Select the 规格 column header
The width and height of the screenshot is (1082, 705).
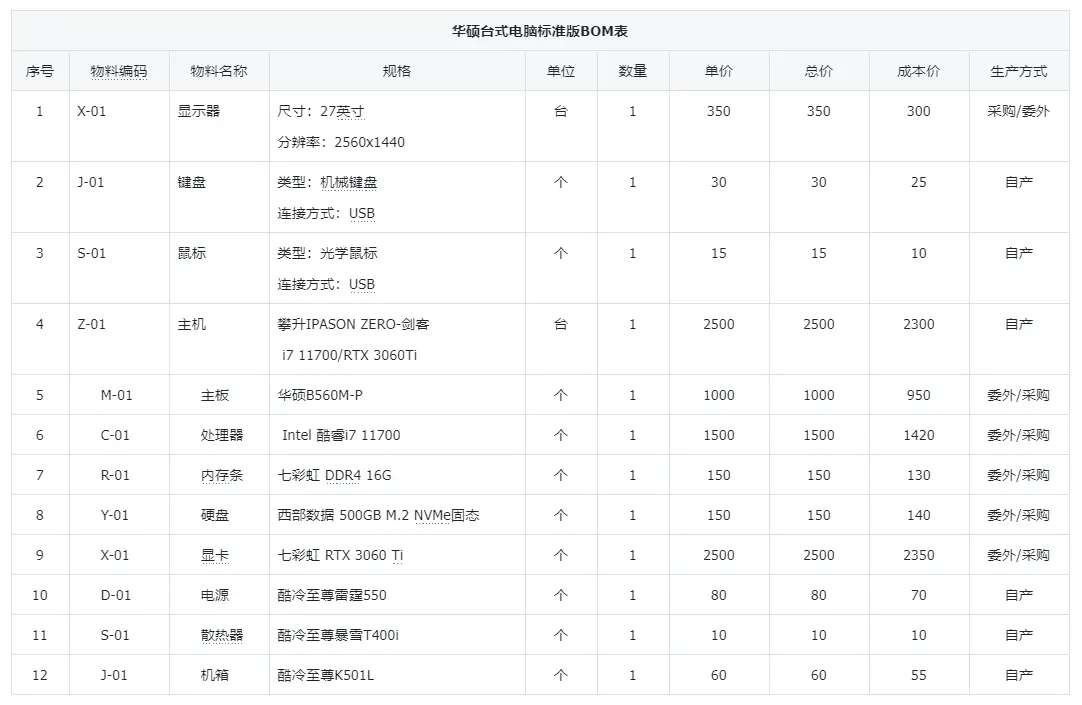point(397,71)
